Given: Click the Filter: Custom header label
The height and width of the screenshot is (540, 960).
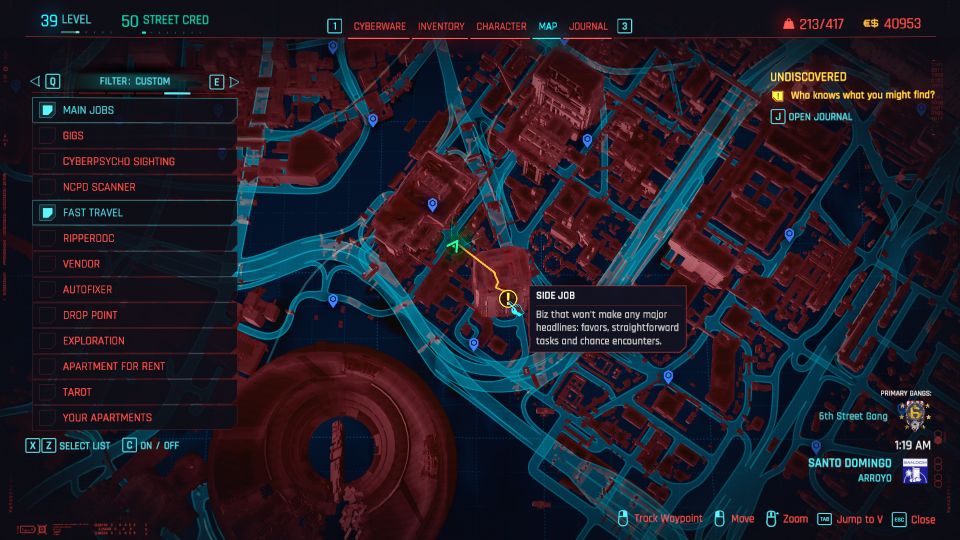Looking at the screenshot, I should [x=135, y=81].
